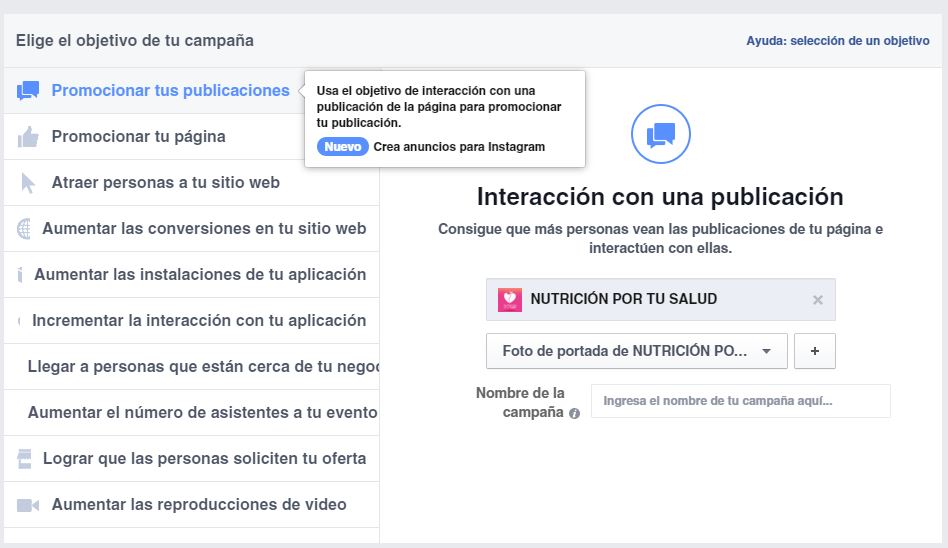Click the Elige el objetivo de tu campaña title
Viewport: 948px width, 548px height.
[135, 41]
